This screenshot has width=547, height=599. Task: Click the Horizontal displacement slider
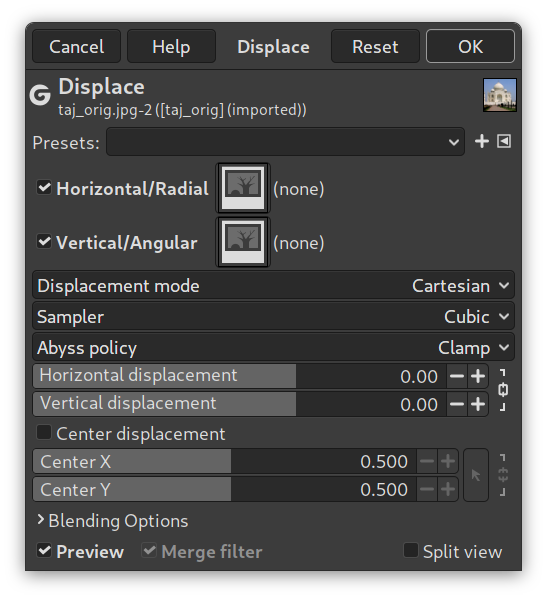pos(239,376)
